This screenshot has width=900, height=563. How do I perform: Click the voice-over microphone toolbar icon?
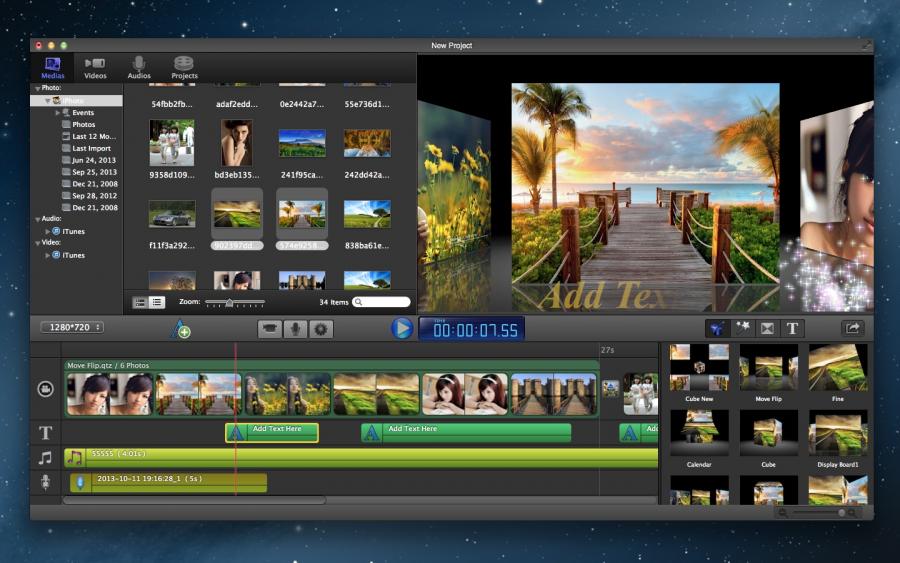pyautogui.click(x=295, y=329)
